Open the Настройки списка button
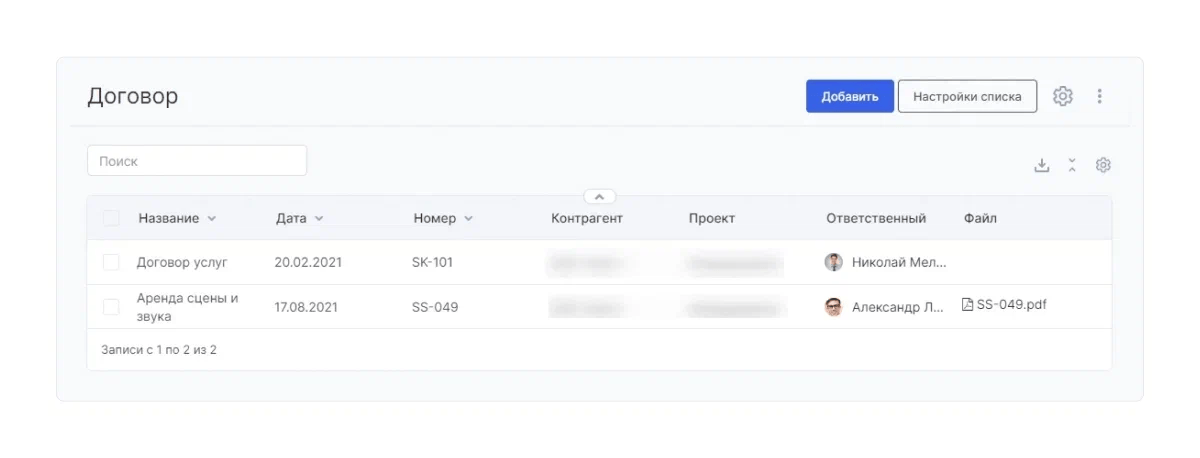Viewport: 1200px width, 458px height. point(966,96)
